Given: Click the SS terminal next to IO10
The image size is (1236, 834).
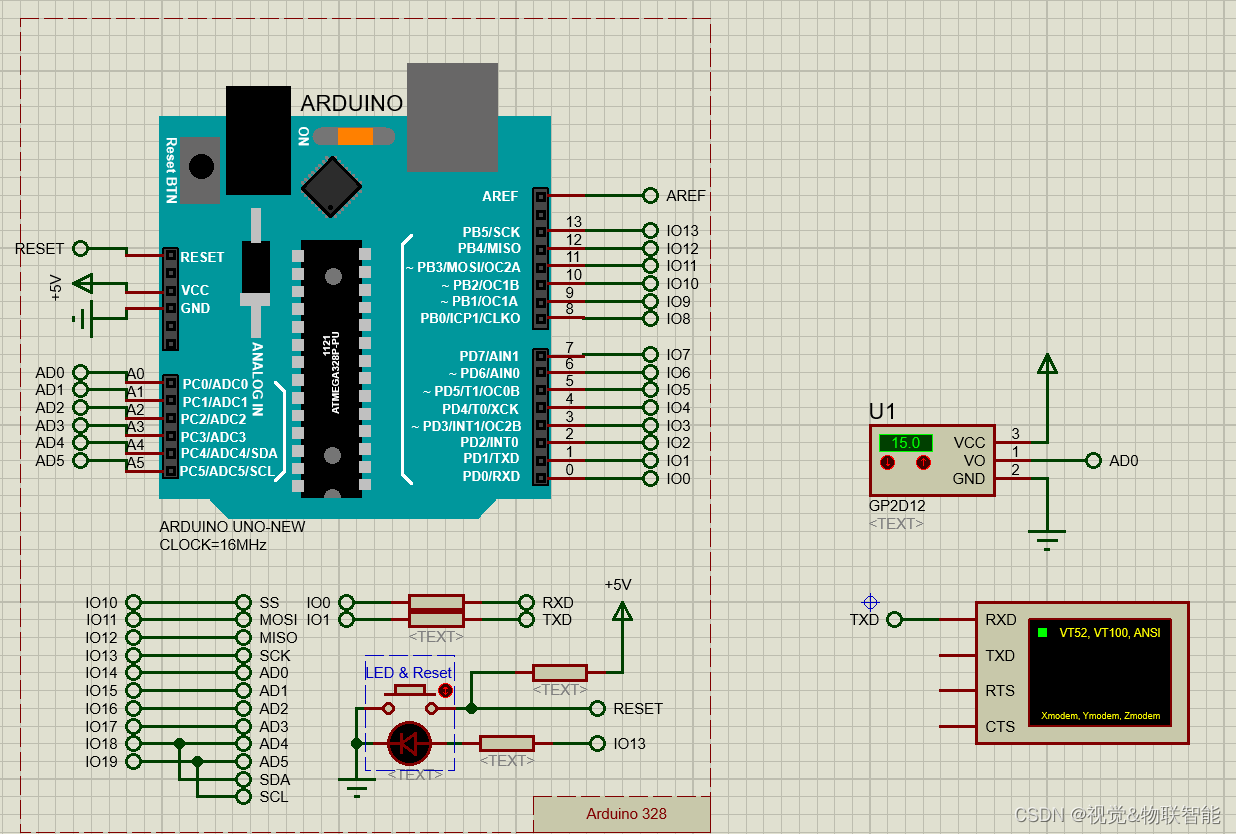Looking at the screenshot, I should coord(243,603).
